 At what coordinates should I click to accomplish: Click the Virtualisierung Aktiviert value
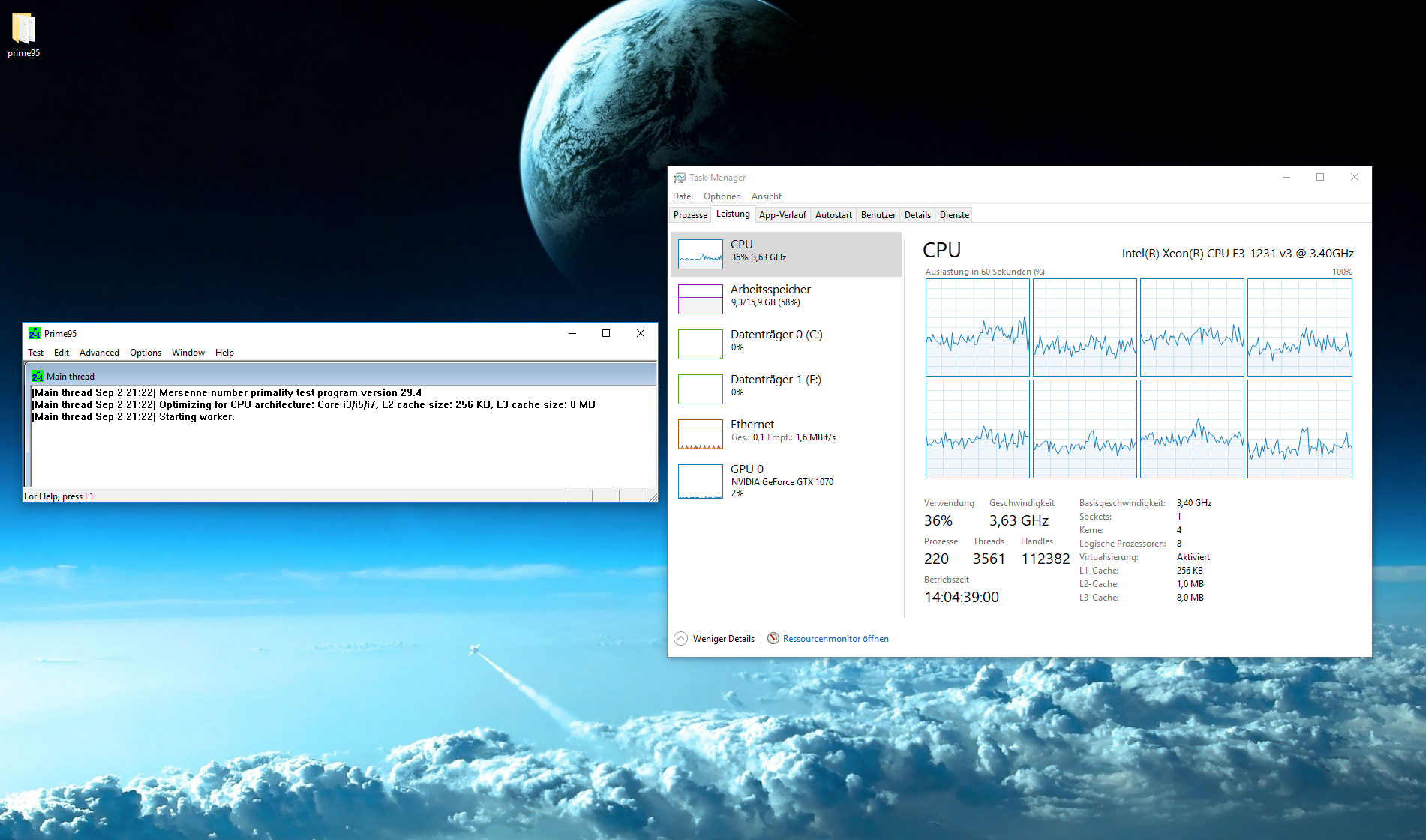click(x=1193, y=557)
